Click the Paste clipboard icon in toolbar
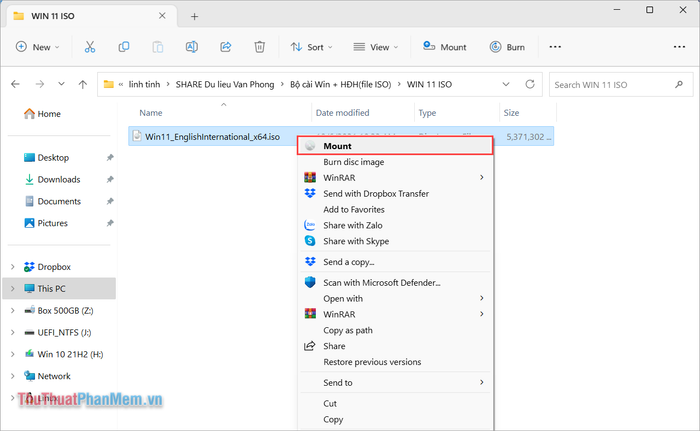This screenshot has height=431, width=700. pyautogui.click(x=158, y=47)
